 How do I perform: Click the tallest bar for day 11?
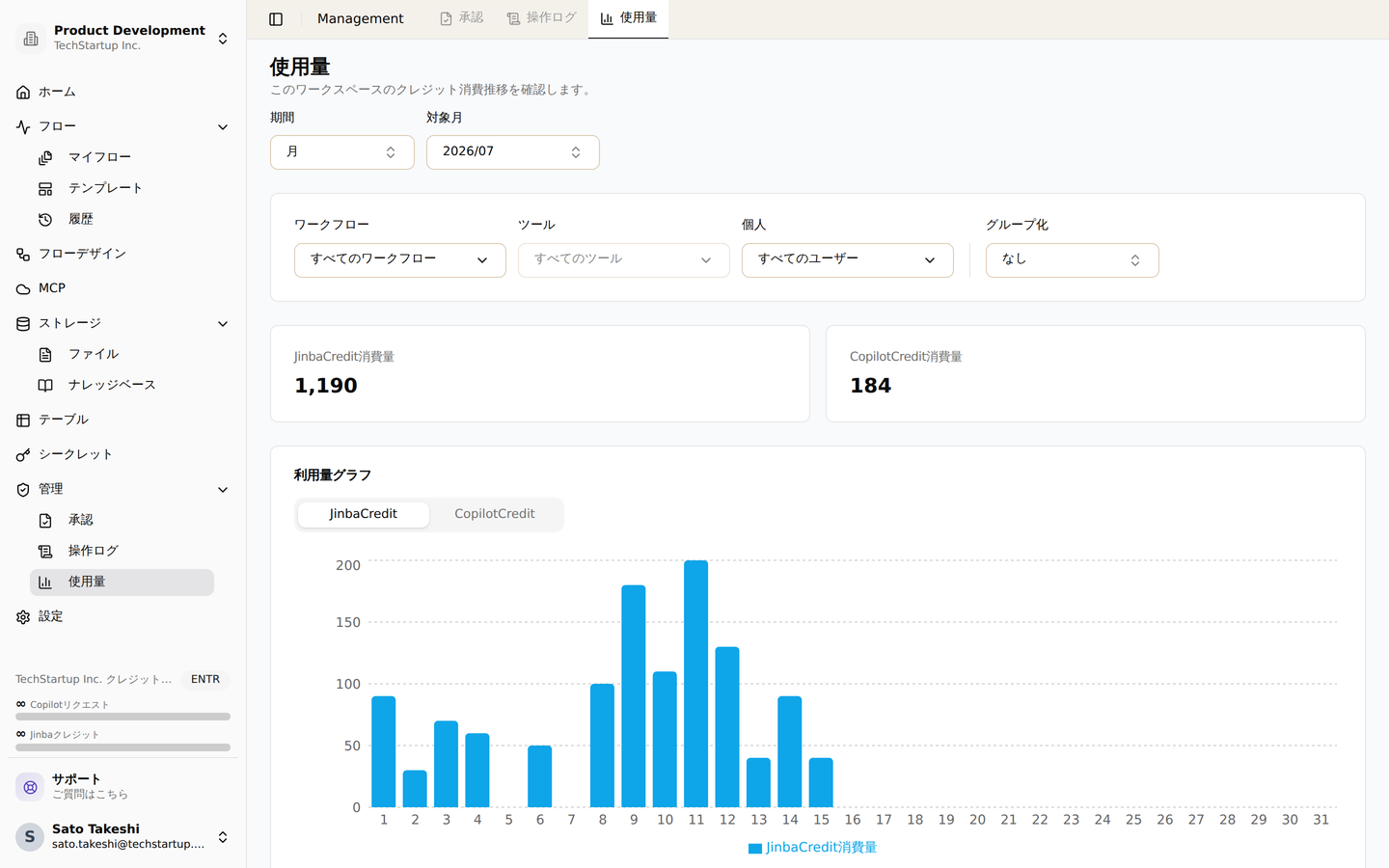(696, 684)
